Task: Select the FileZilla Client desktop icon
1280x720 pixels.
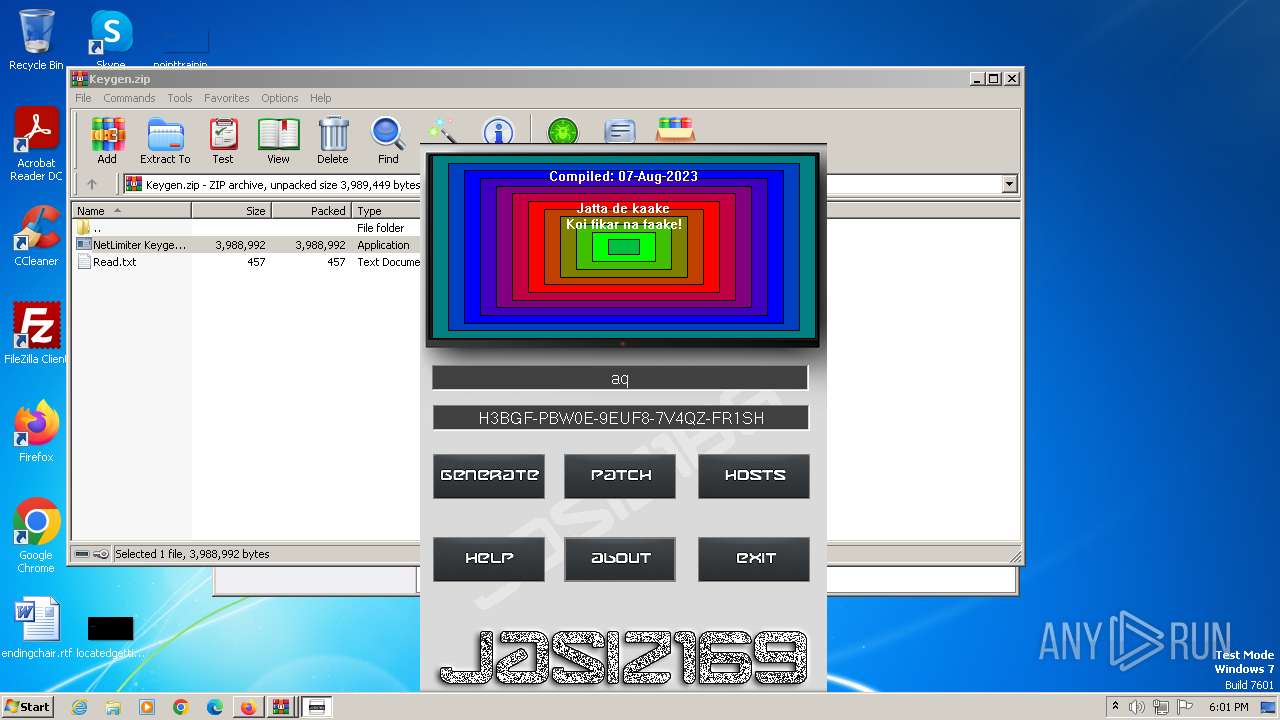Action: (36, 334)
